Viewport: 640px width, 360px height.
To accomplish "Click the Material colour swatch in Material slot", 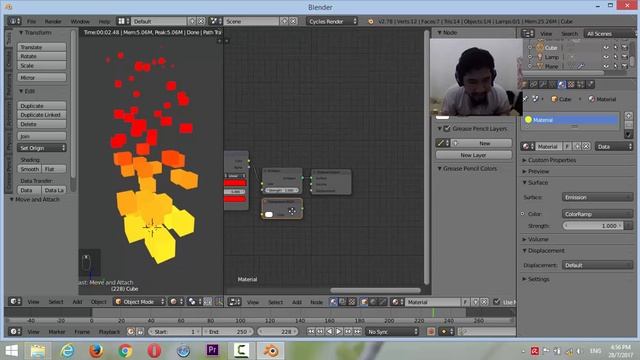I will point(528,120).
